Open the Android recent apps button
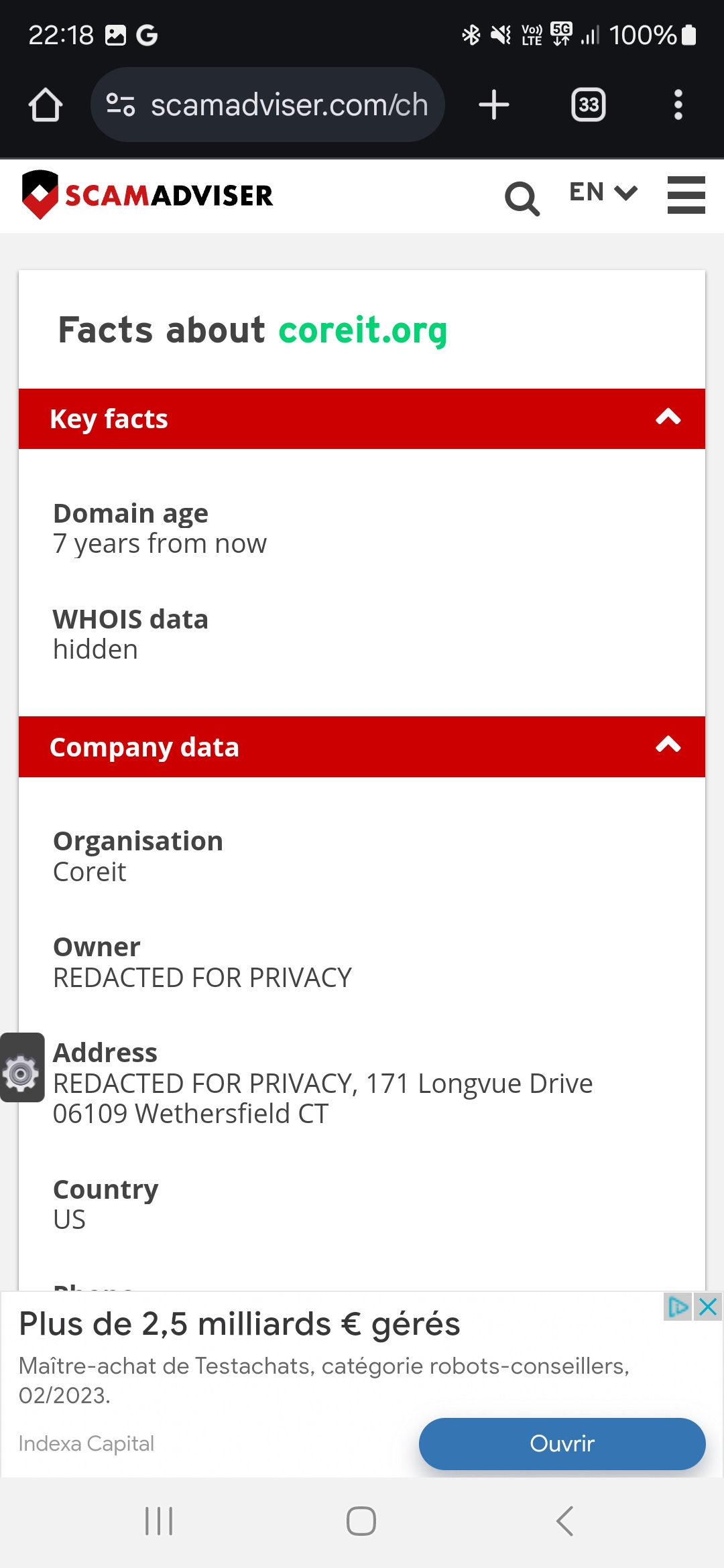 (159, 1521)
